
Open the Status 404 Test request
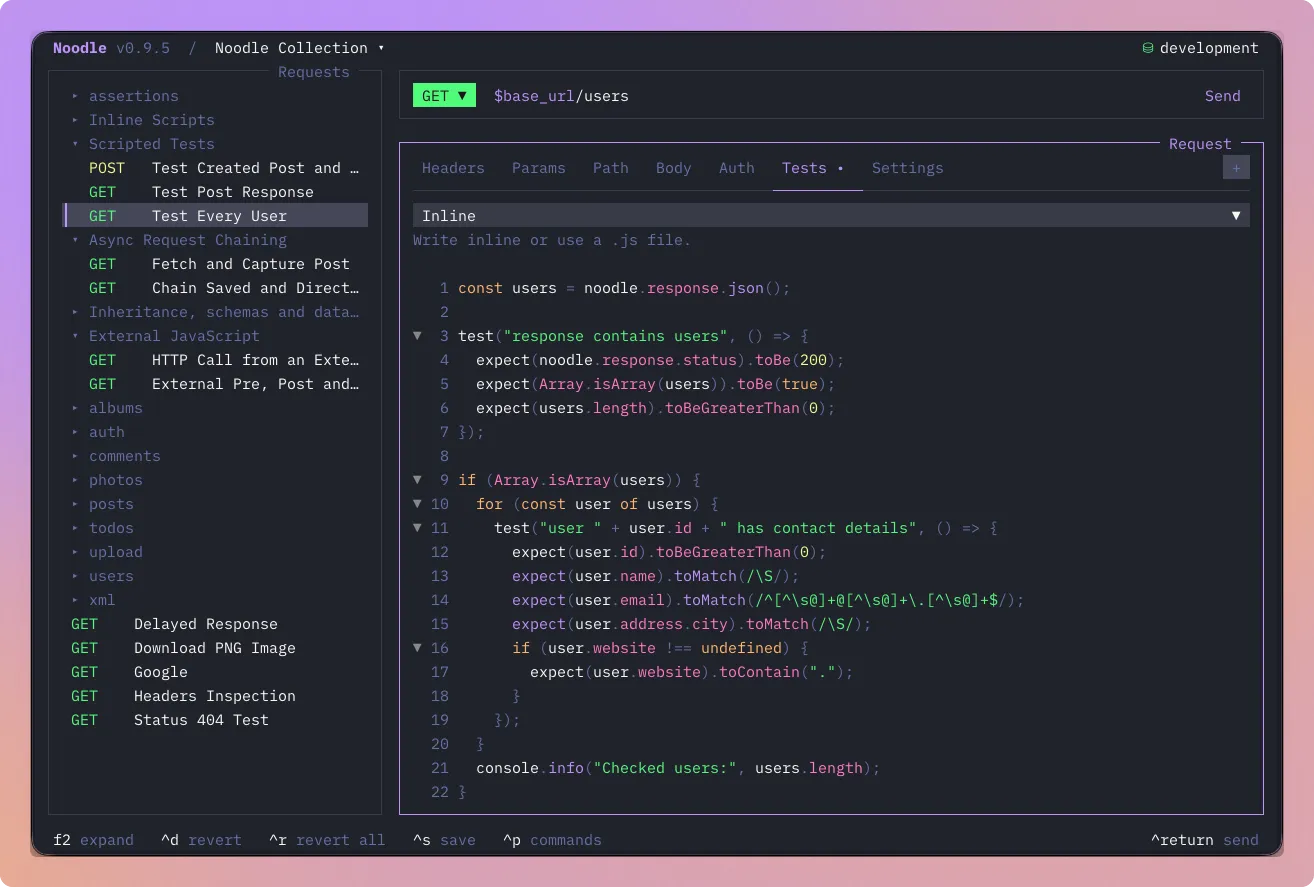tap(217, 720)
